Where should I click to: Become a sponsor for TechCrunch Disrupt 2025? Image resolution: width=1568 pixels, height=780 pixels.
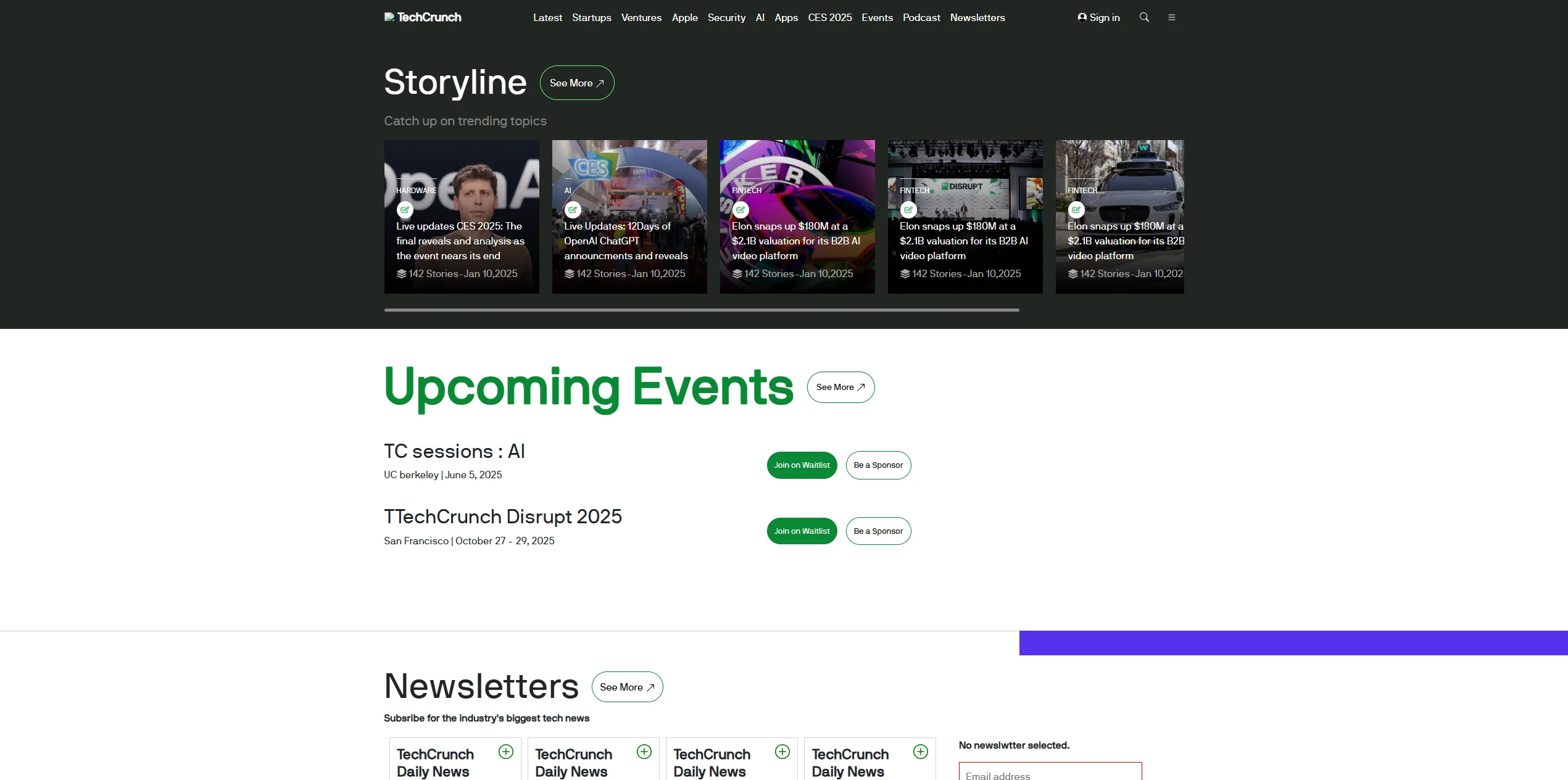tap(878, 531)
